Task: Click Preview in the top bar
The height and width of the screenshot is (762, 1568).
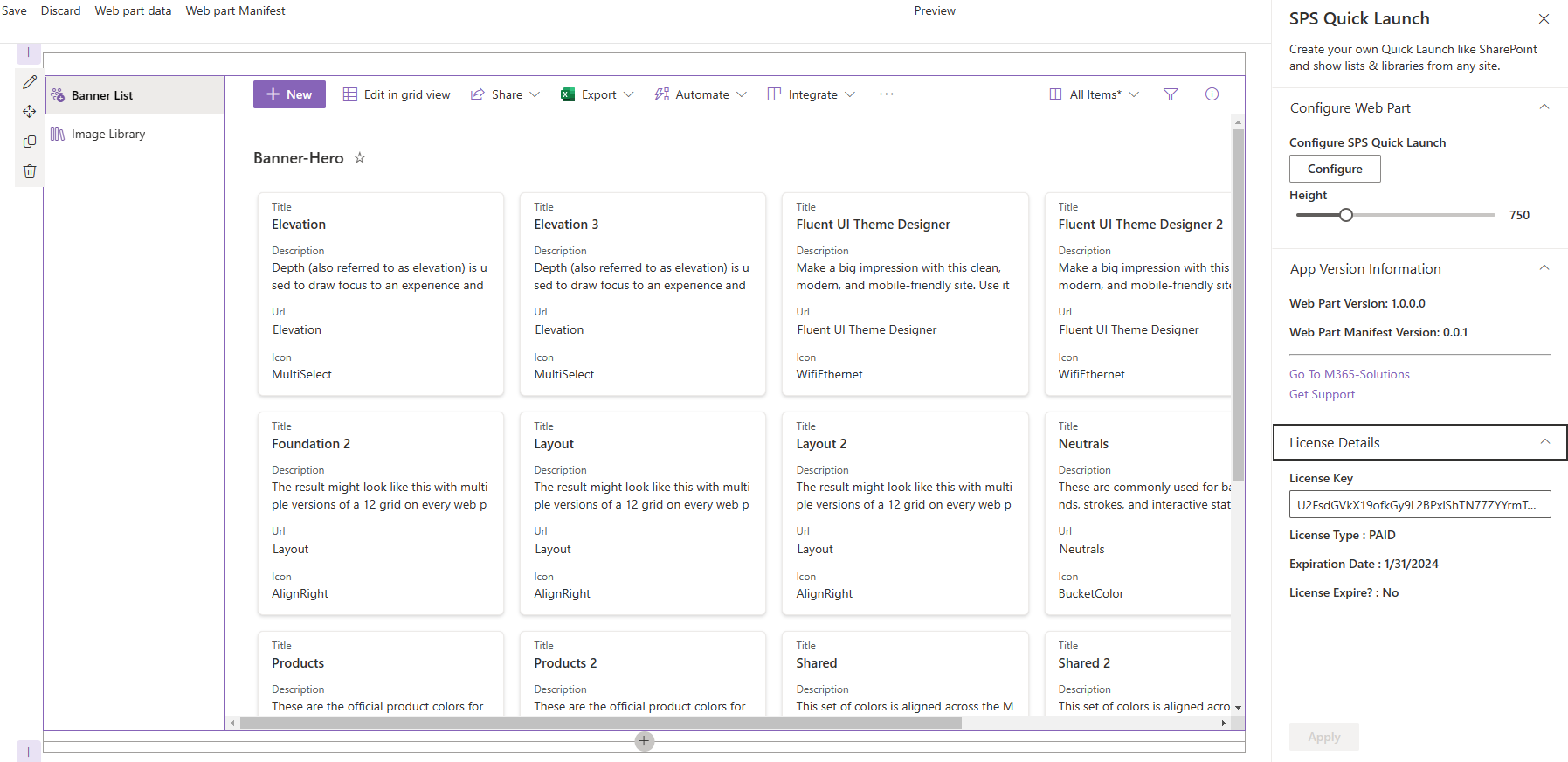Action: click(935, 10)
